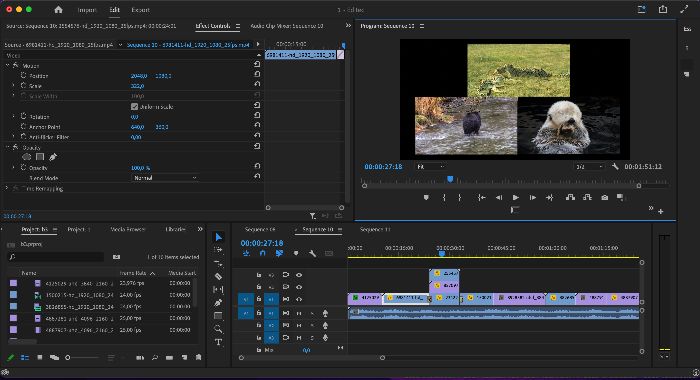The image size is (700, 380).
Task: Delete selected project item trash icon
Action: click(x=198, y=357)
